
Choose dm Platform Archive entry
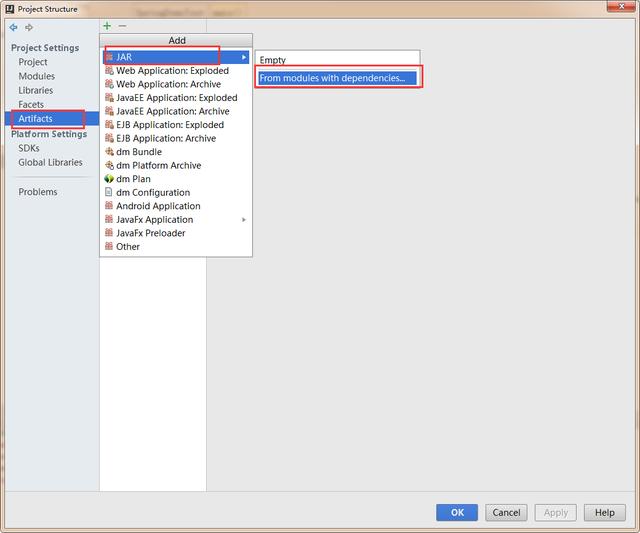click(x=176, y=165)
